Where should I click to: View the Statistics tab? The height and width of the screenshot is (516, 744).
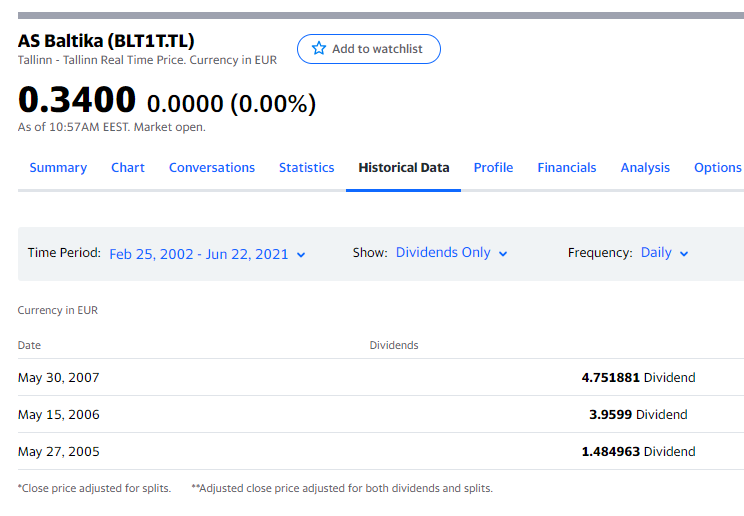(x=307, y=168)
